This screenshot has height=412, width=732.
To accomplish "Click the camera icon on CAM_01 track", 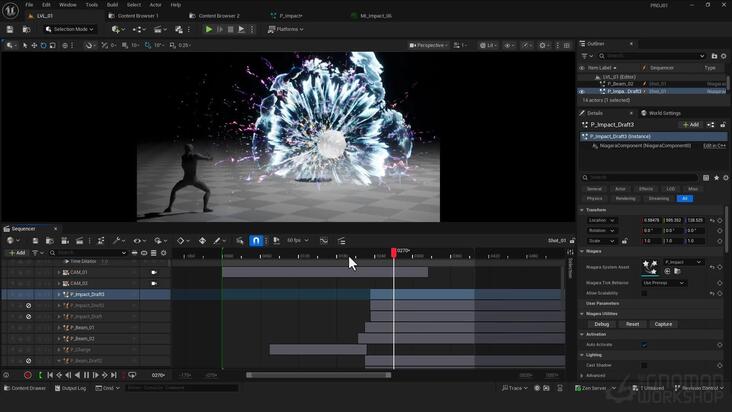I will pyautogui.click(x=154, y=272).
